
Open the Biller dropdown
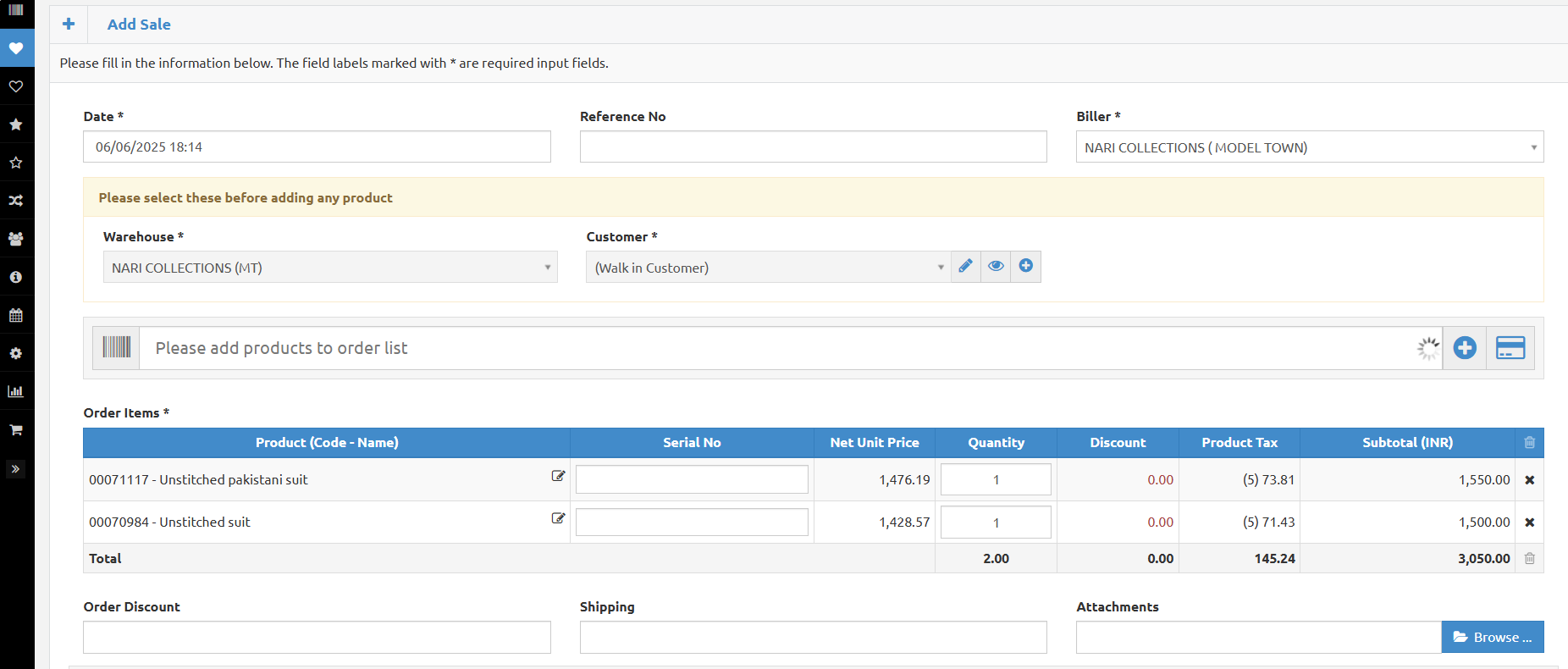[1309, 147]
